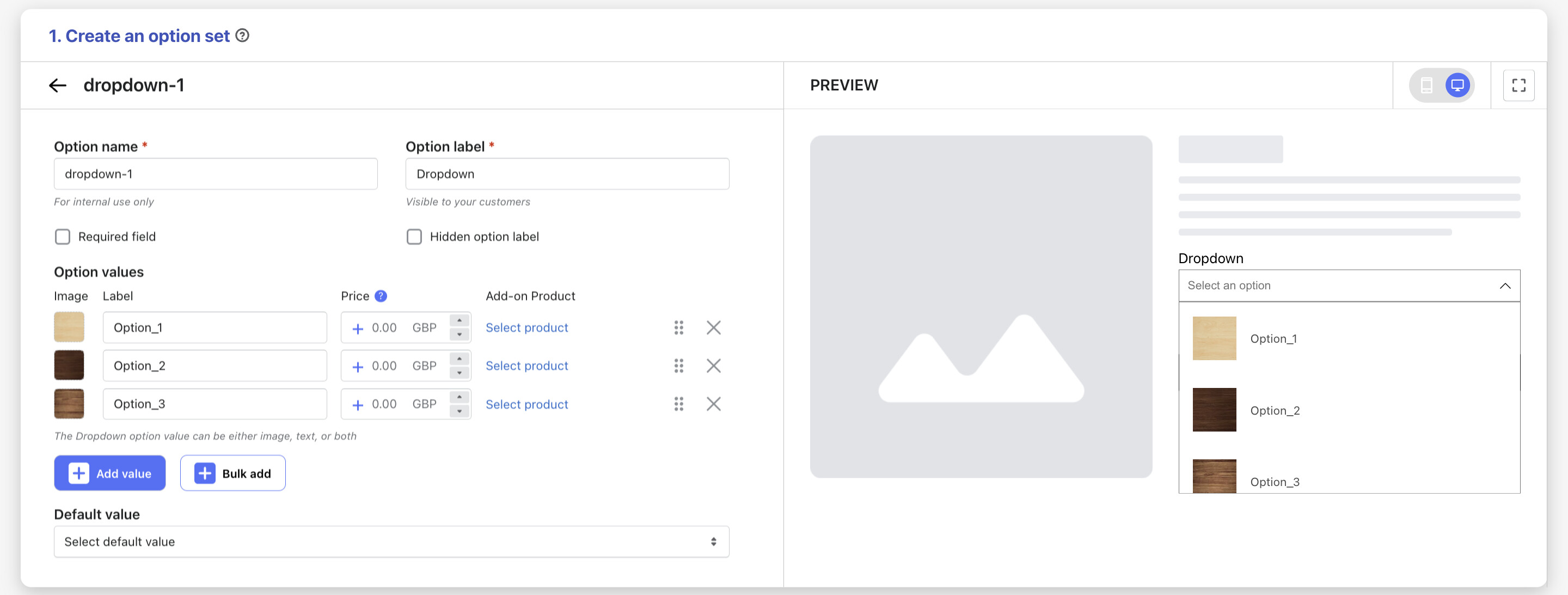Grab the drag handle for Option_2 row

[x=679, y=366]
